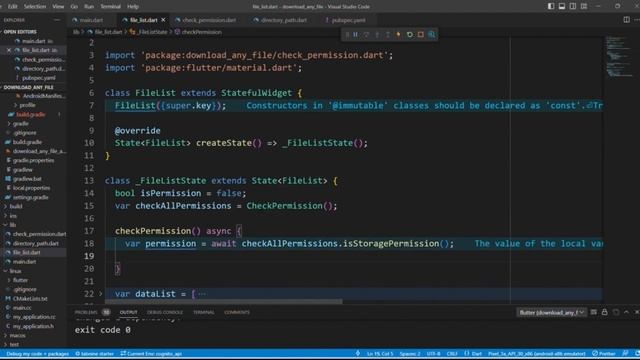
Task: Click the CRLF line ending status
Action: 452,353
